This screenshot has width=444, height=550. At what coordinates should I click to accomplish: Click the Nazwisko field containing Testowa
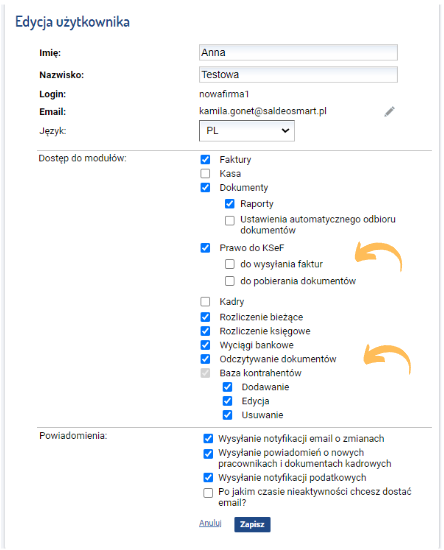pos(298,74)
